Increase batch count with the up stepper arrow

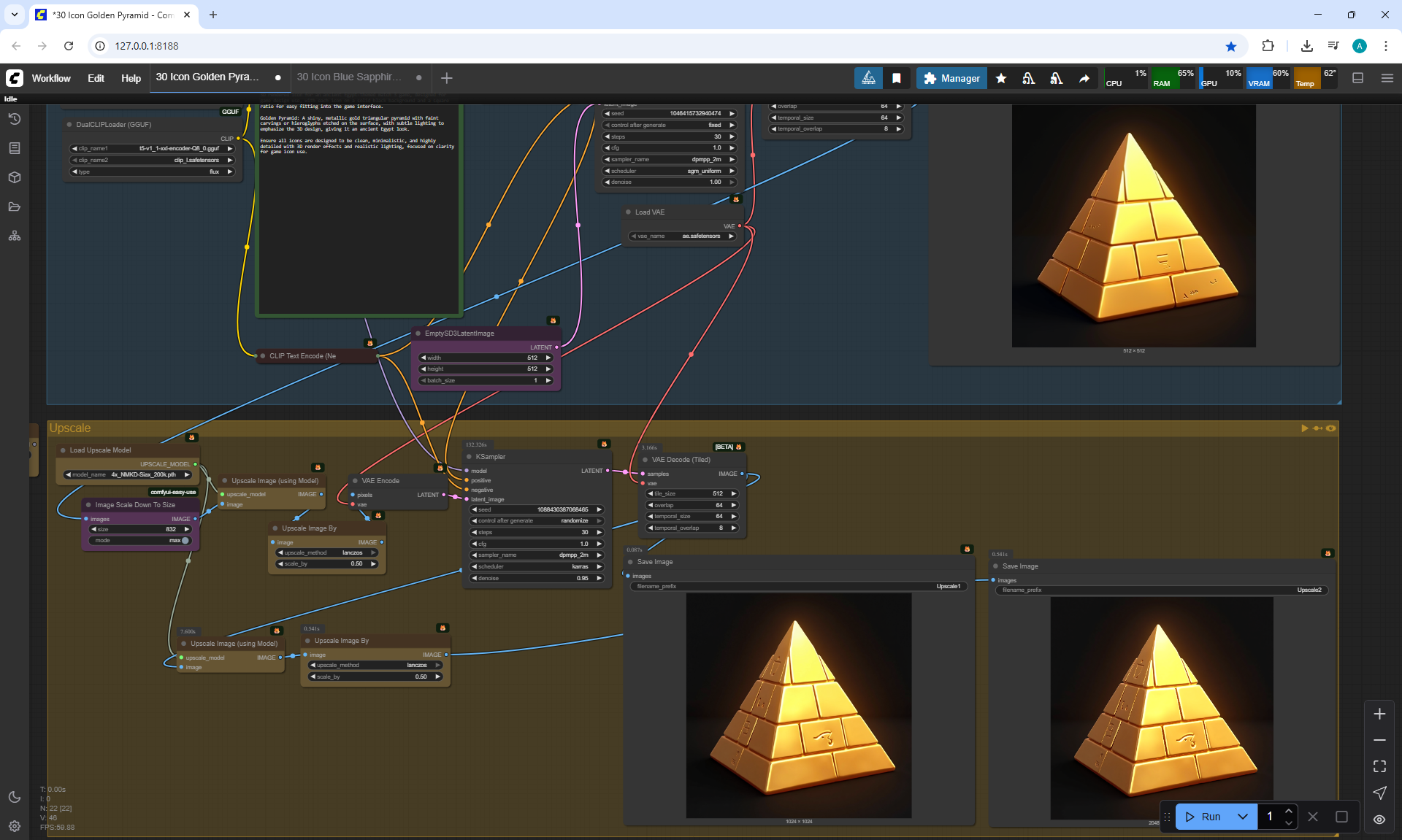click(1289, 811)
